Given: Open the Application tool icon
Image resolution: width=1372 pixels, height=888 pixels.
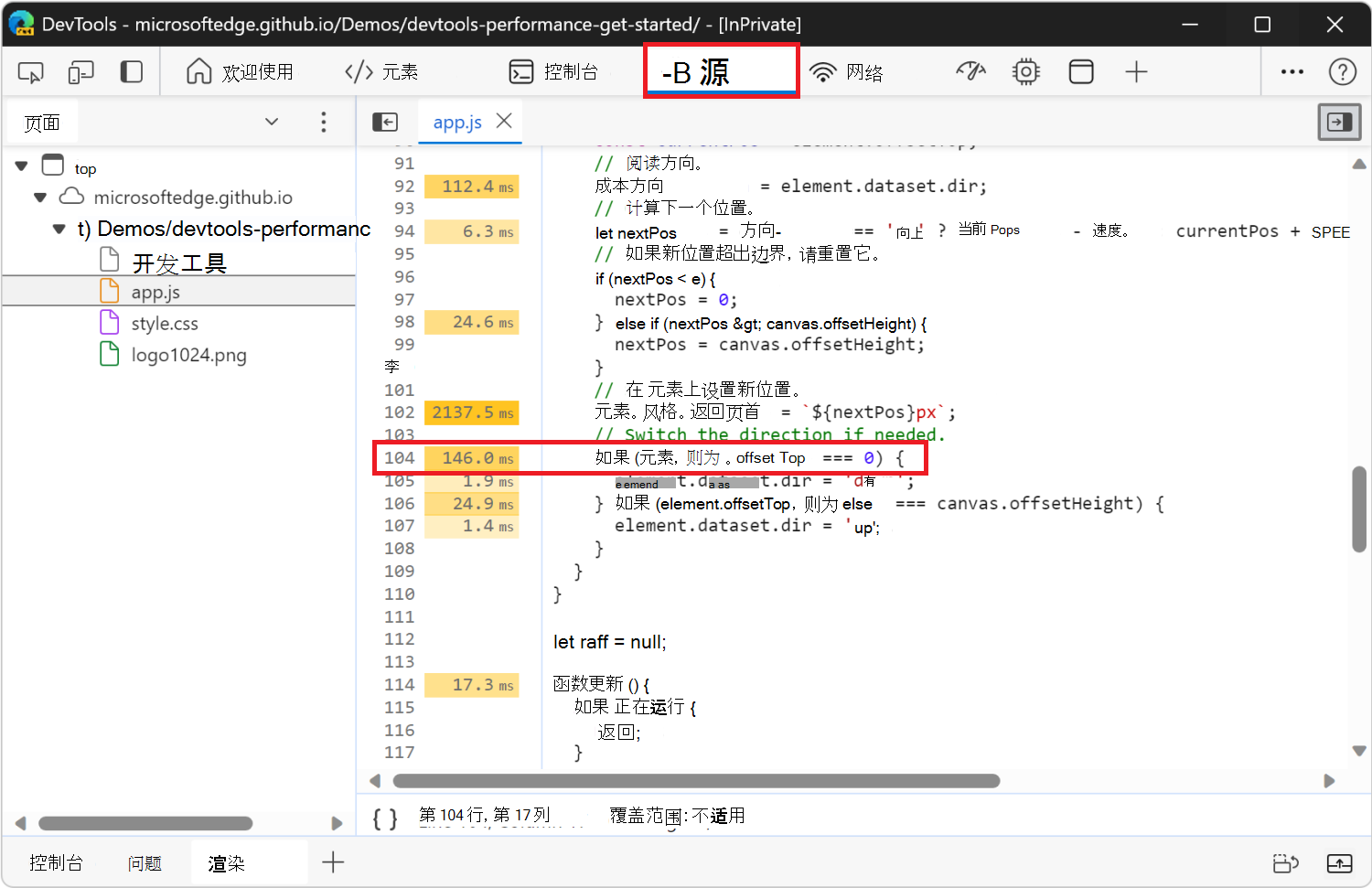Looking at the screenshot, I should click(1081, 72).
